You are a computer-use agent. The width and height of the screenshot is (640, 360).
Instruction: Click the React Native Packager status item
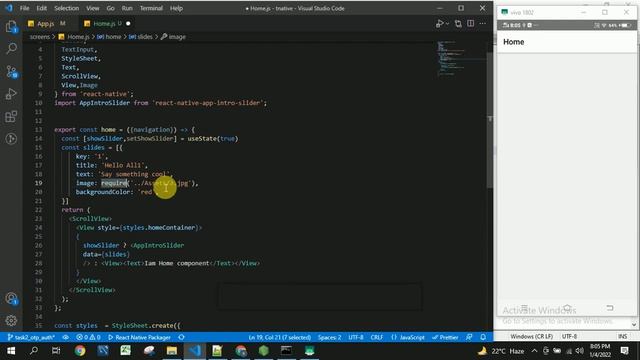(139, 337)
